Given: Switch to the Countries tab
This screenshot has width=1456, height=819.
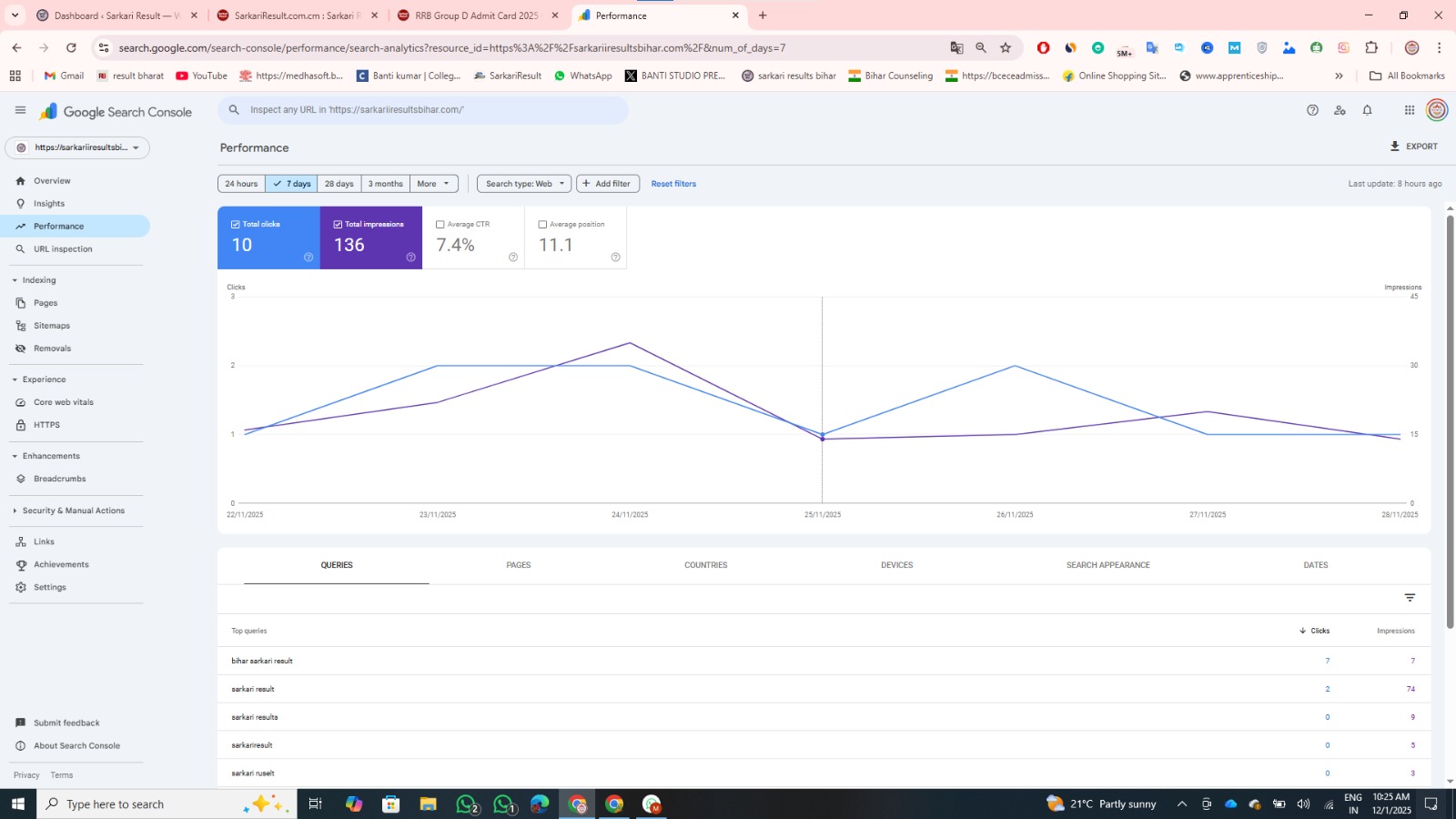Looking at the screenshot, I should [705, 565].
